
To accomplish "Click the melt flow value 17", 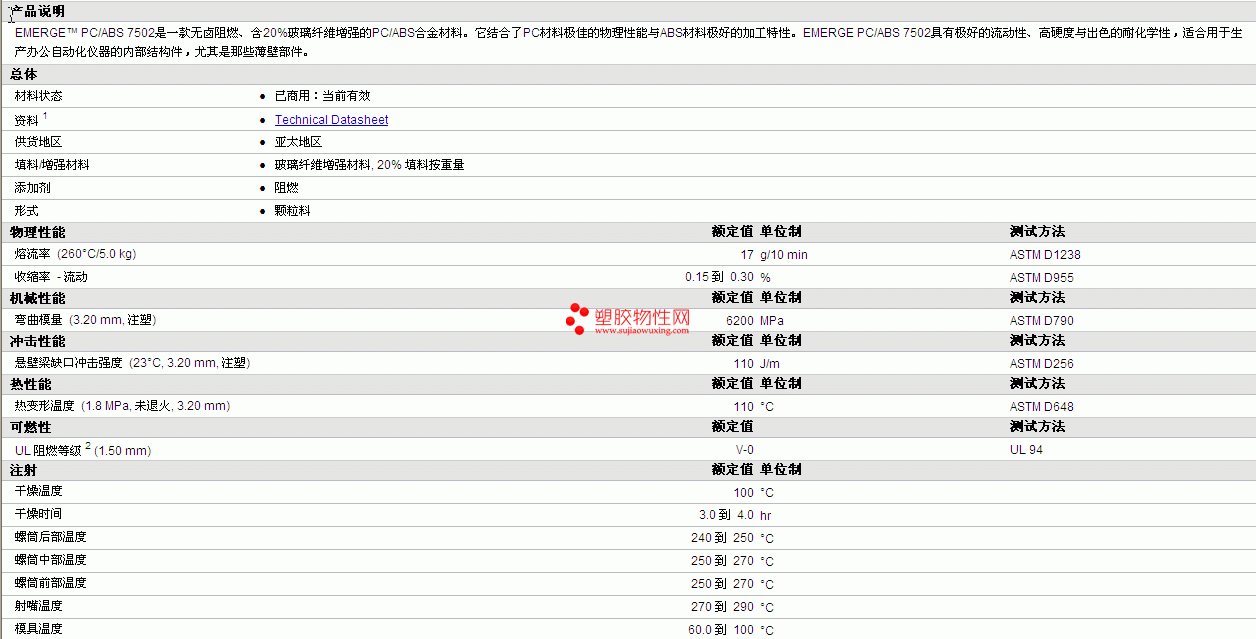I will tap(747, 255).
